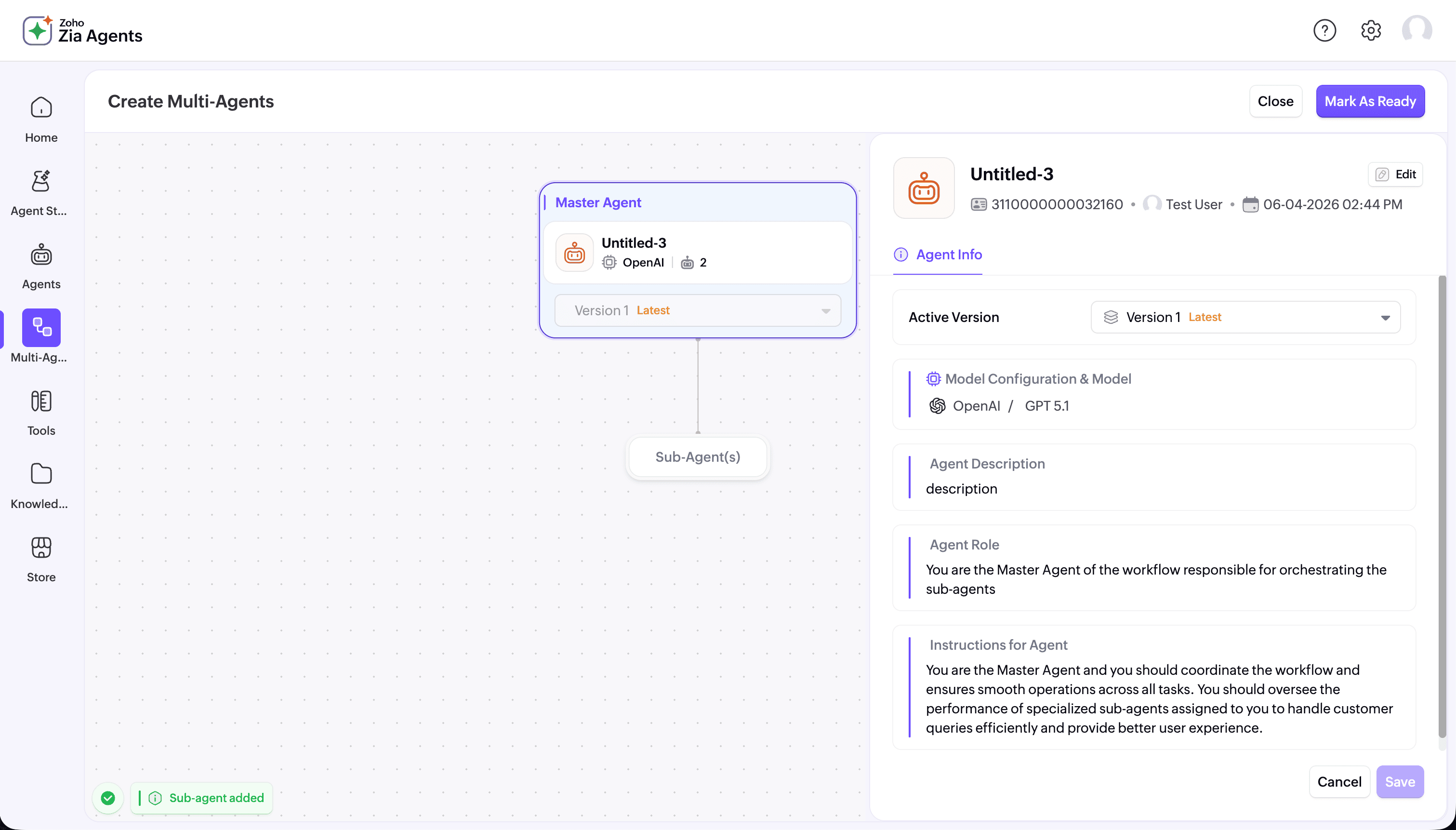Viewport: 1456px width, 830px height.
Task: Click the info icon in Sub-agent added toast
Action: coord(154,798)
